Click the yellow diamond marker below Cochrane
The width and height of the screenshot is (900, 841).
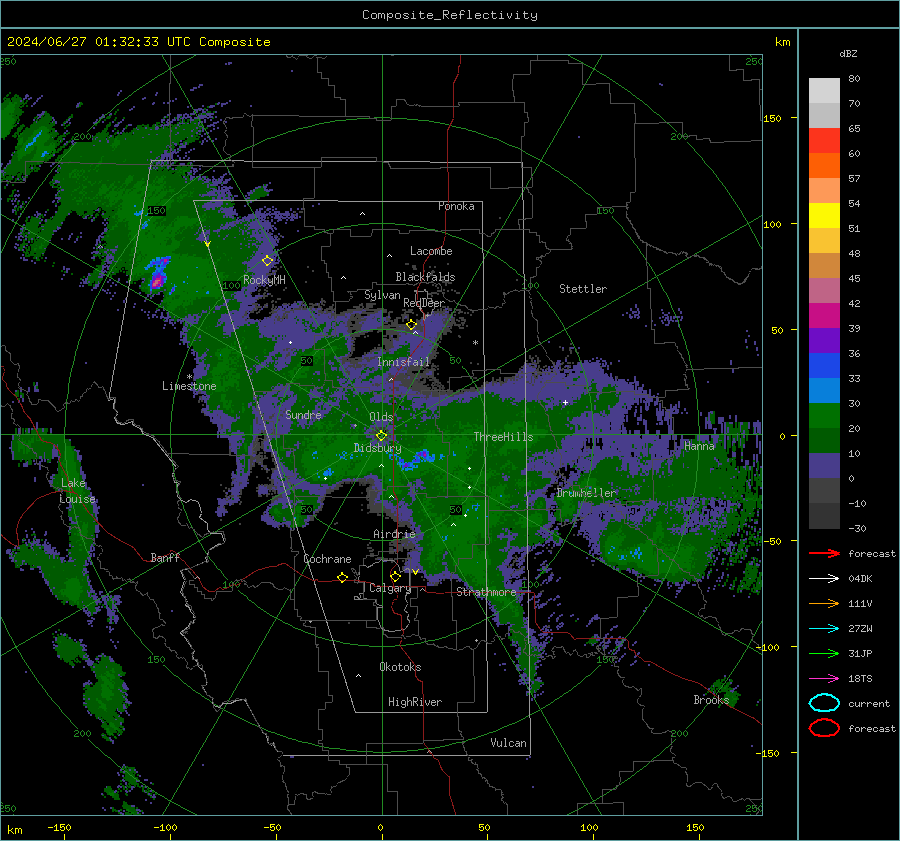(342, 578)
